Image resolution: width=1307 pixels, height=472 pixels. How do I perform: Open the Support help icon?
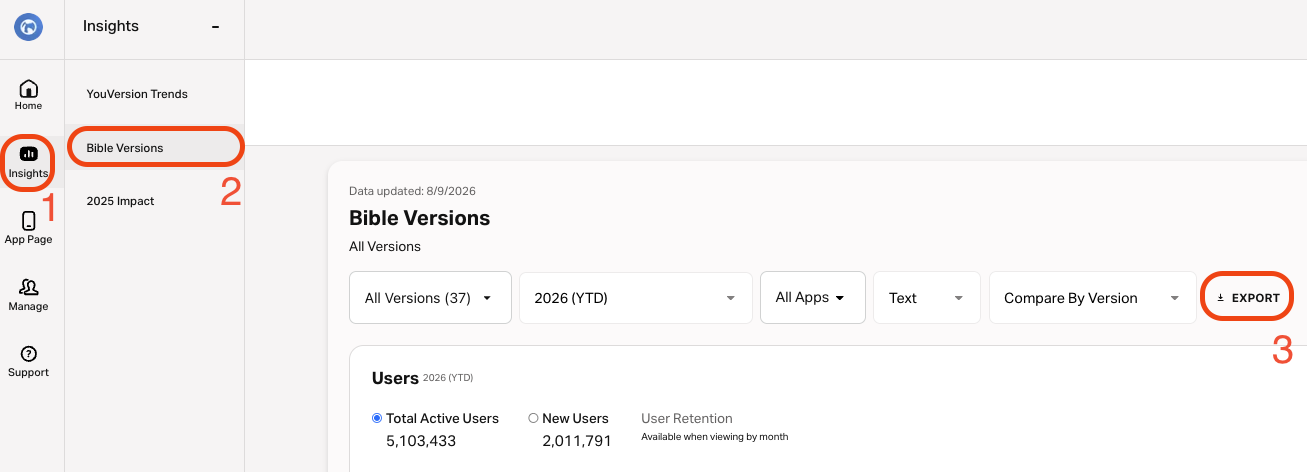click(x=28, y=353)
